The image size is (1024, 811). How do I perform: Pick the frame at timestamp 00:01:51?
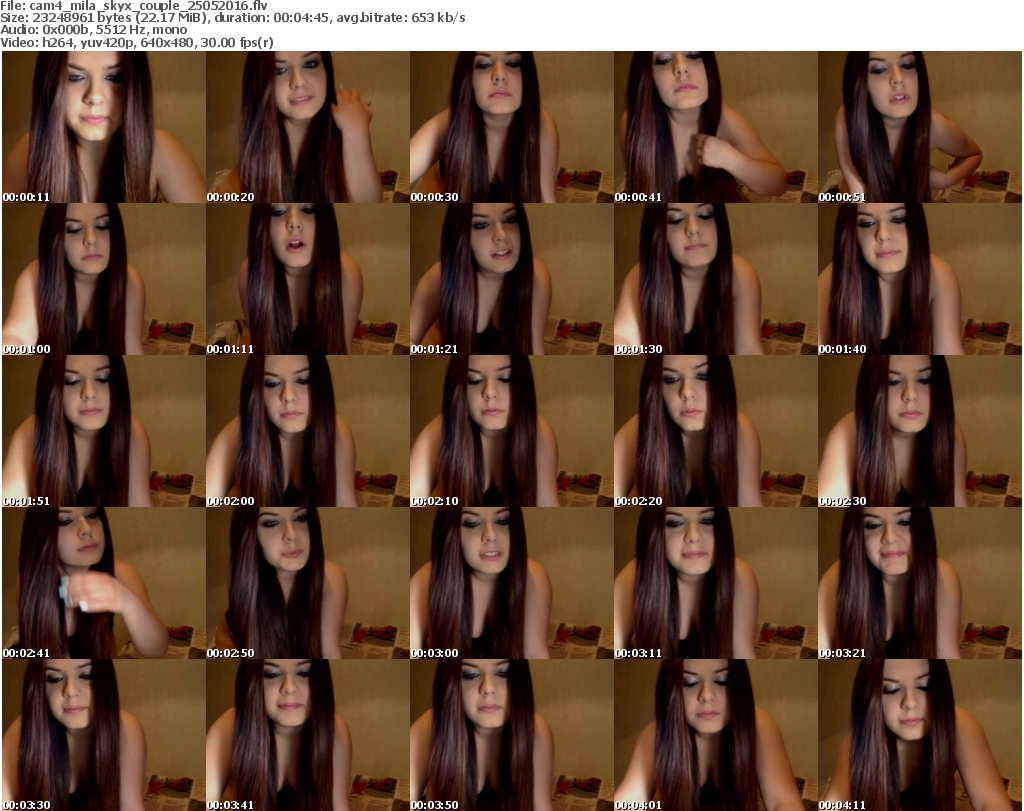coord(104,431)
